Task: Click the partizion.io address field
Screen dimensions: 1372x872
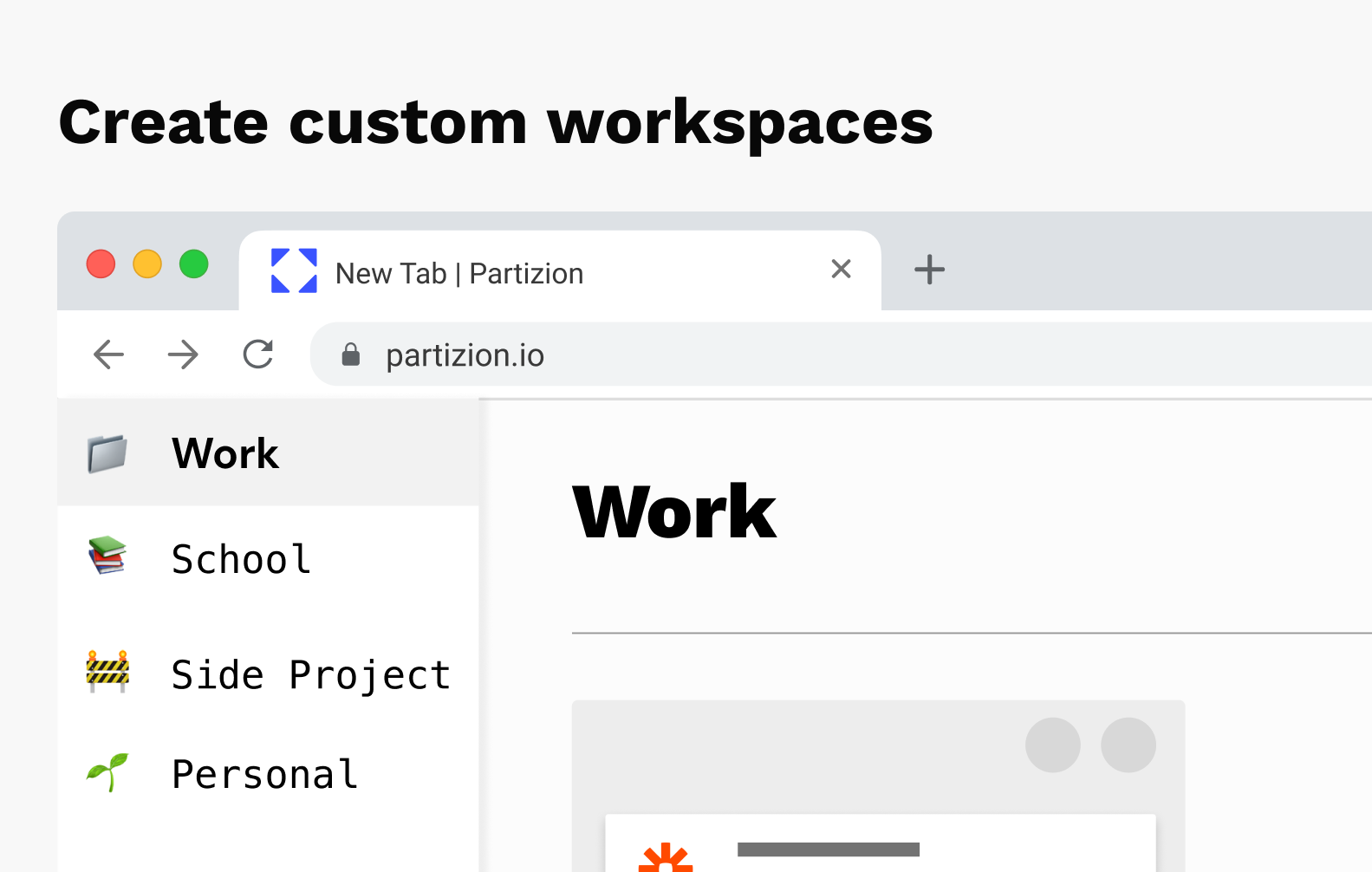Action: pos(841,355)
